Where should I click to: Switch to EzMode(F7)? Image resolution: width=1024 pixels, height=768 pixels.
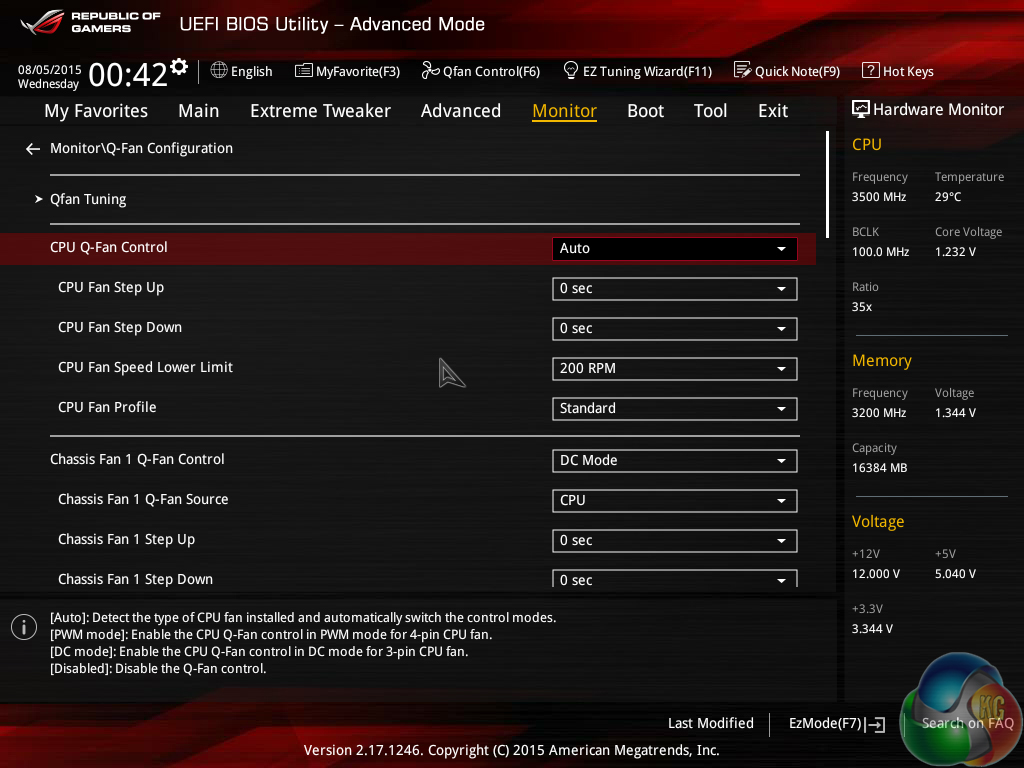[837, 724]
